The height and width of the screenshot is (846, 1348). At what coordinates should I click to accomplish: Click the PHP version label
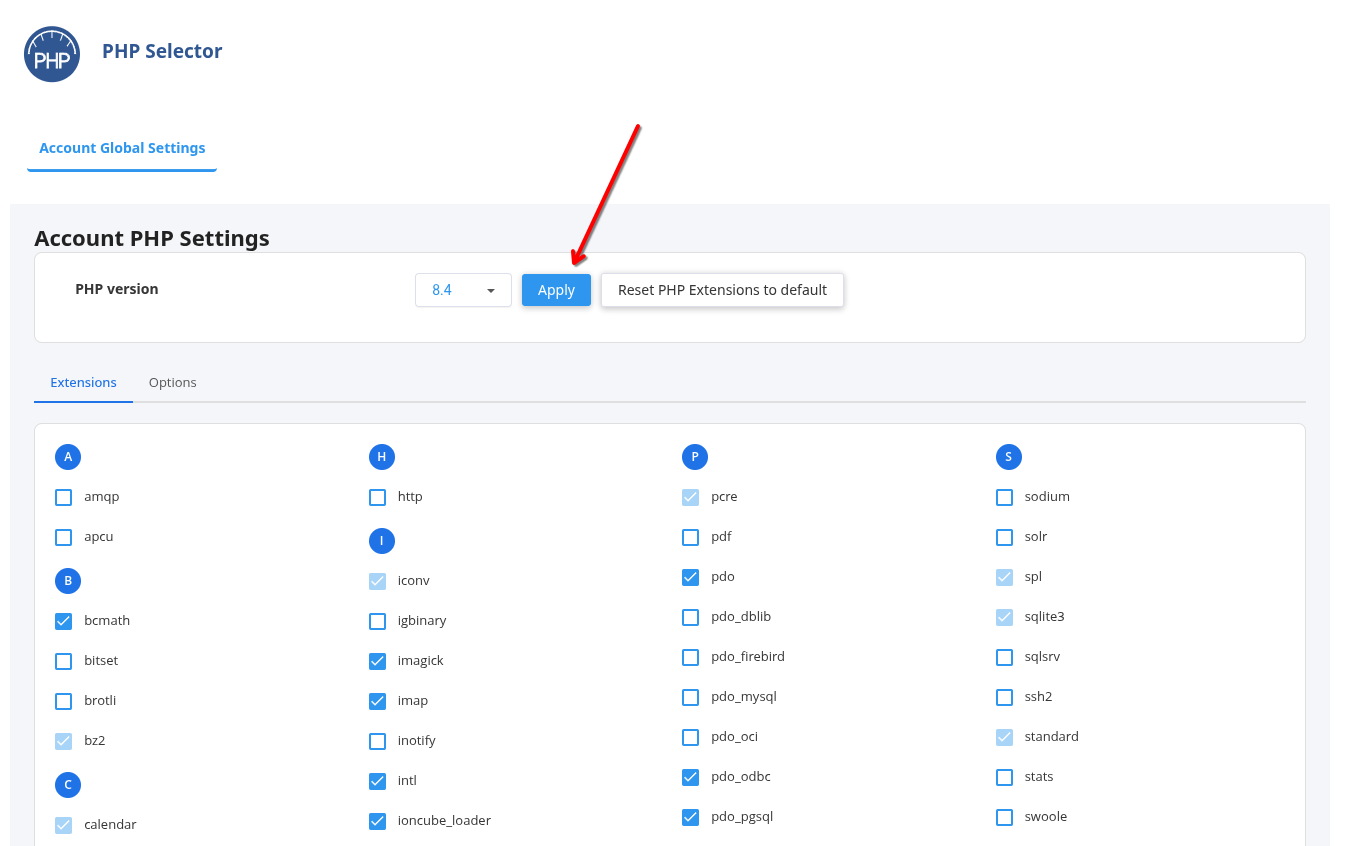click(x=117, y=289)
